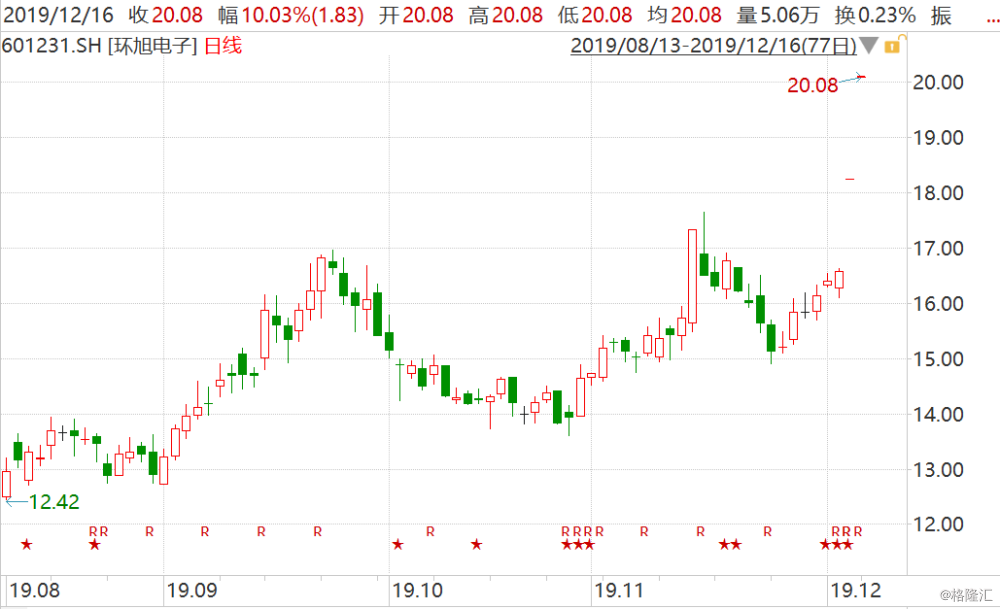Select the tall red November candle reaching 17.30

pyautogui.click(x=692, y=276)
